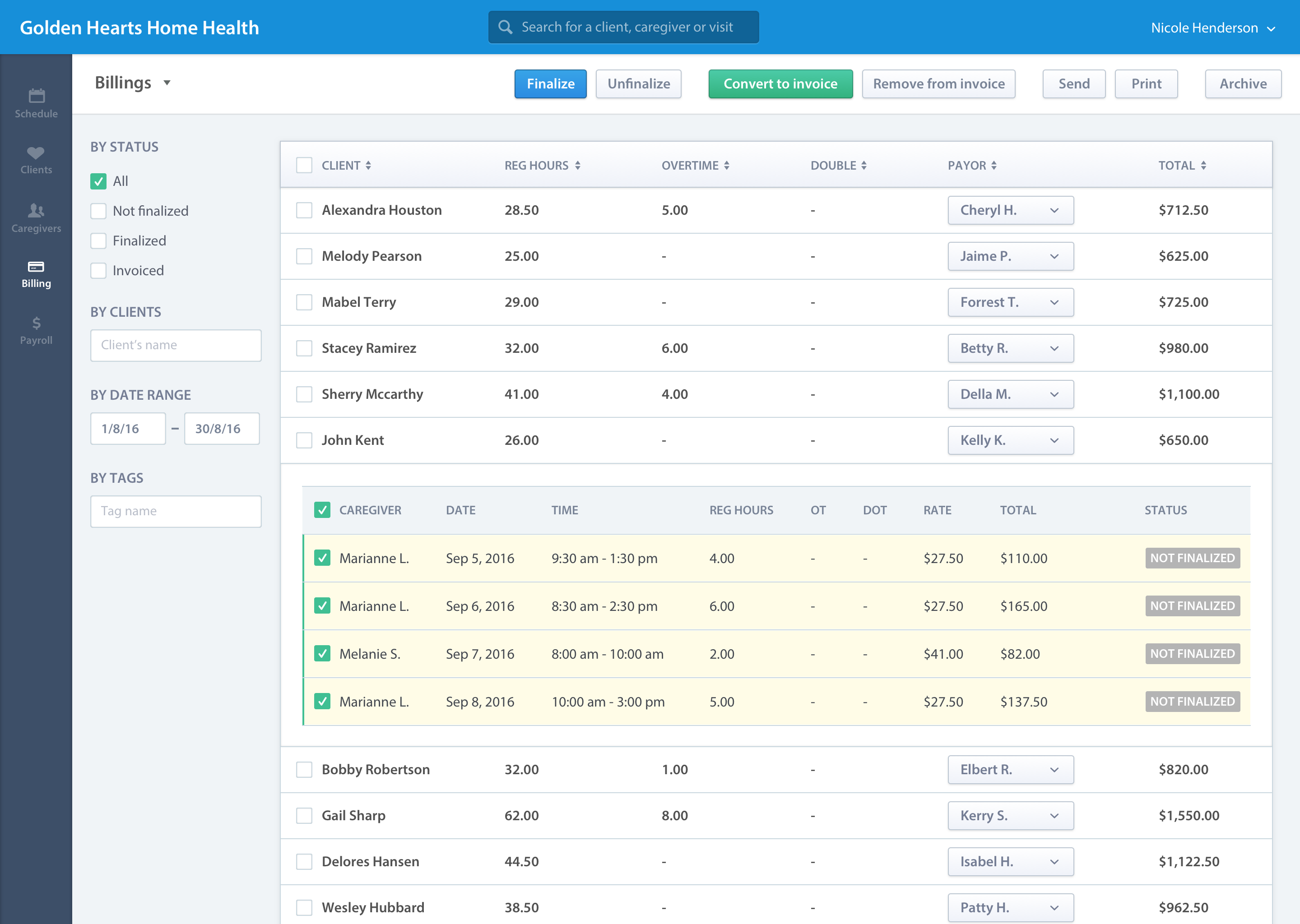Click the Print button
This screenshot has width=1300, height=924.
tap(1146, 83)
